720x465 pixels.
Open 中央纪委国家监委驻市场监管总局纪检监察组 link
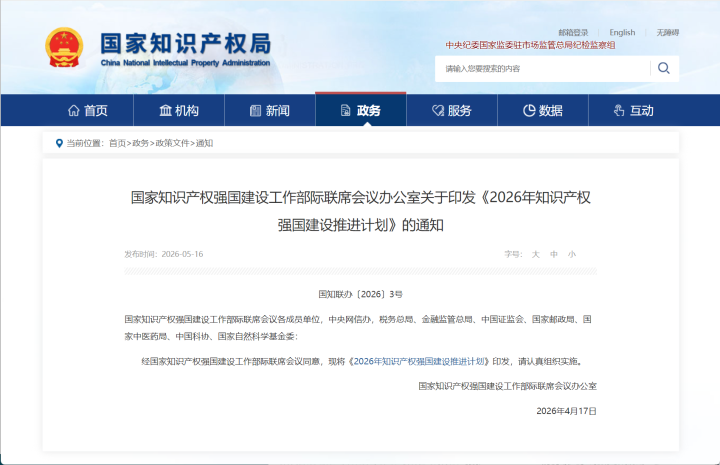click(530, 45)
